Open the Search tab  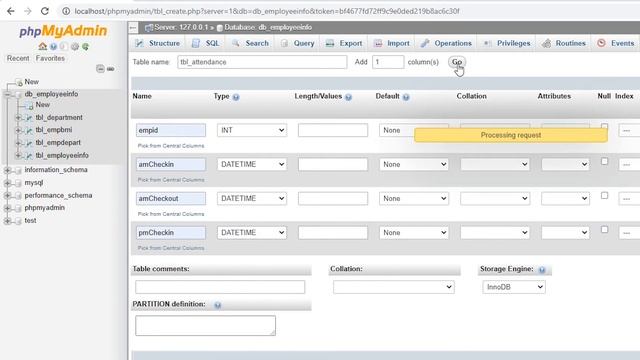pyautogui.click(x=250, y=43)
